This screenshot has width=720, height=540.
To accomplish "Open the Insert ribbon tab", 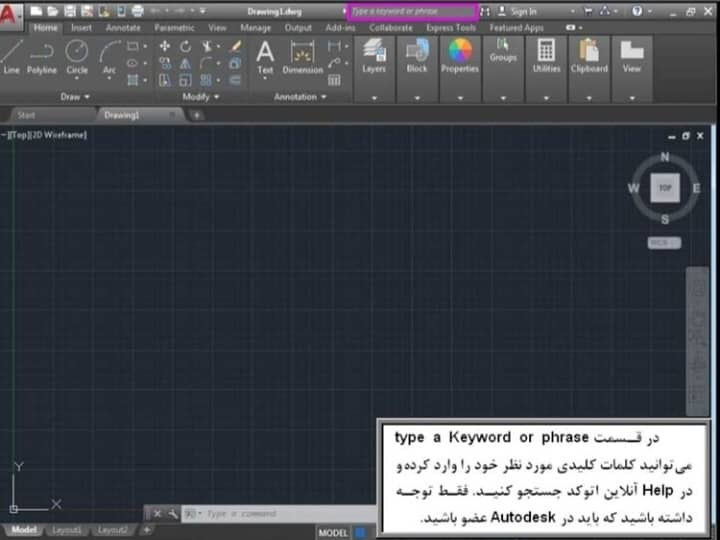I will [x=81, y=28].
